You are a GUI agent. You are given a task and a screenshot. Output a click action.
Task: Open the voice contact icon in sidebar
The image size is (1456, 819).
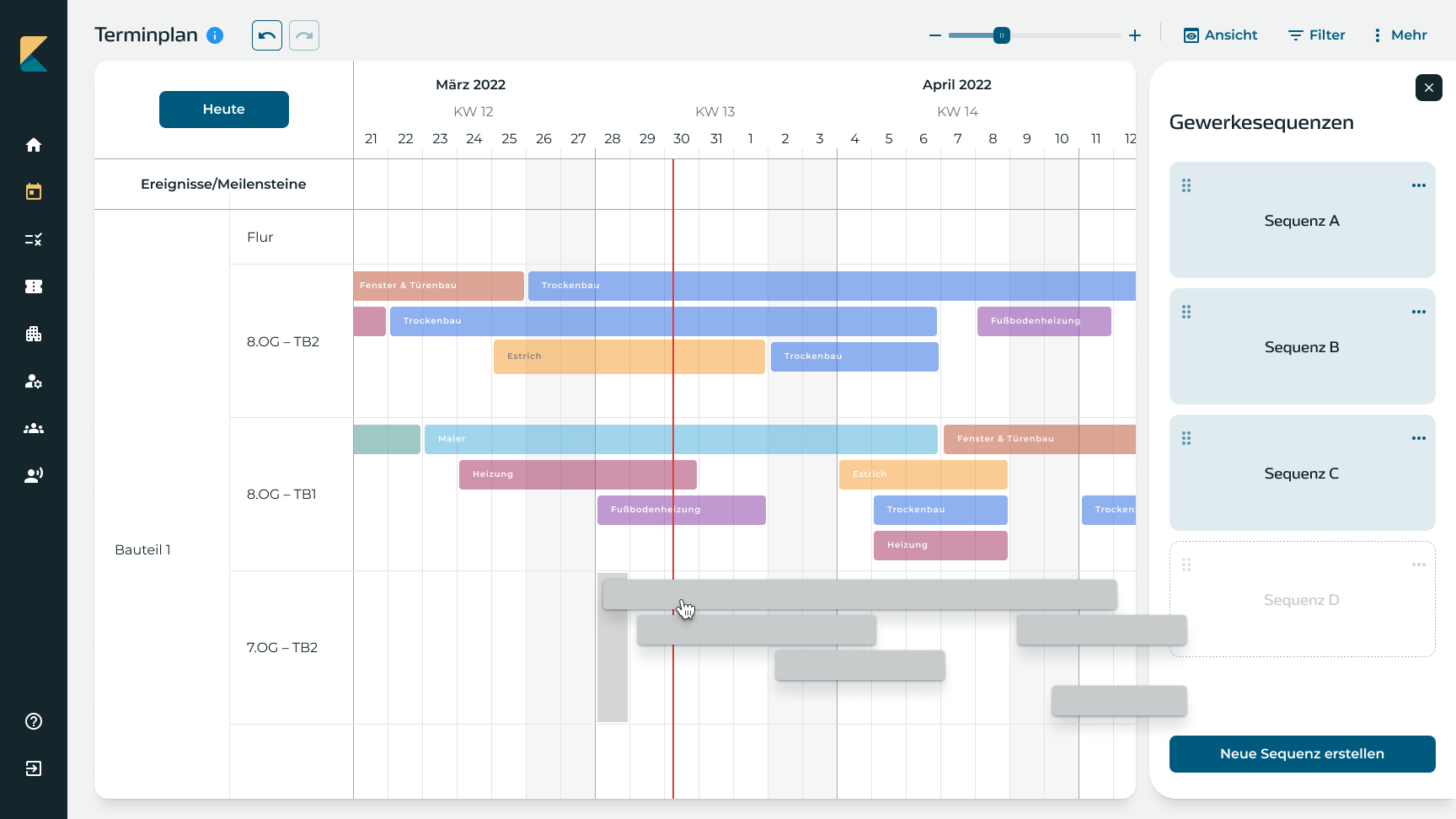[34, 475]
